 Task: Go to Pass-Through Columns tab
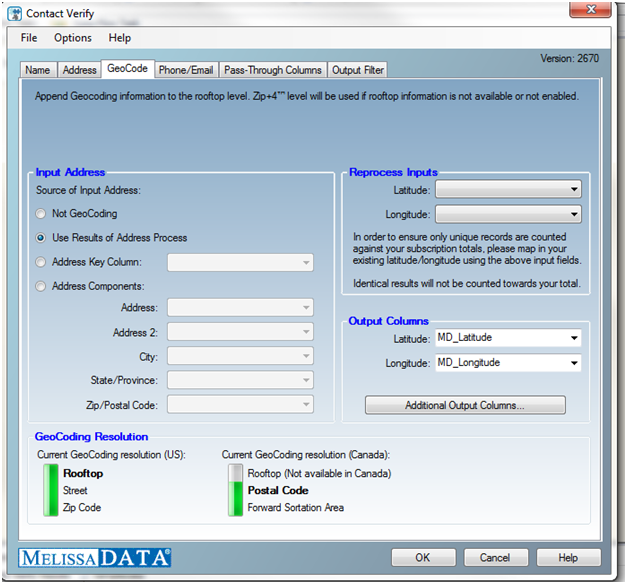(273, 70)
